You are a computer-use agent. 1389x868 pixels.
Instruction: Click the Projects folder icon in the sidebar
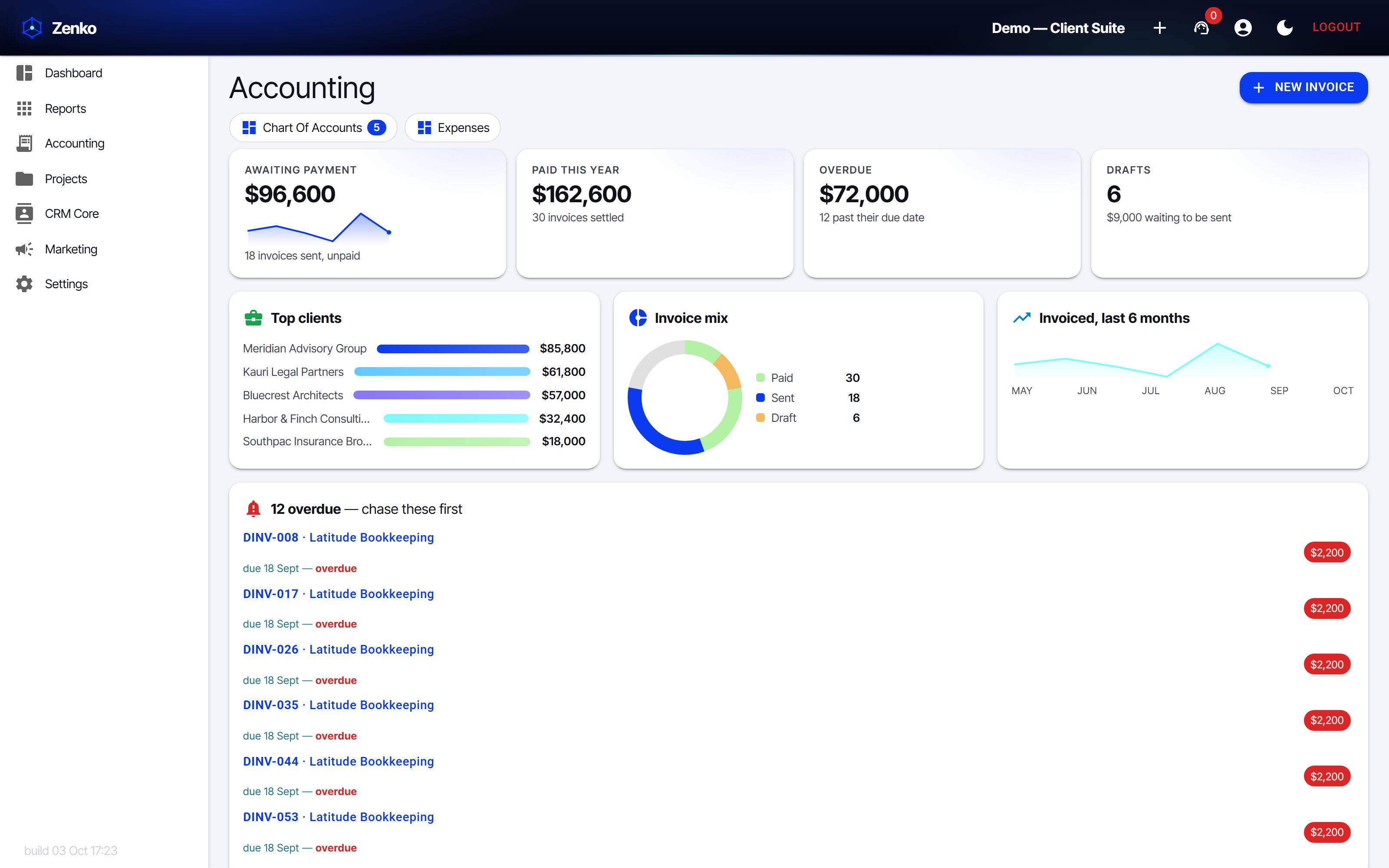click(24, 178)
